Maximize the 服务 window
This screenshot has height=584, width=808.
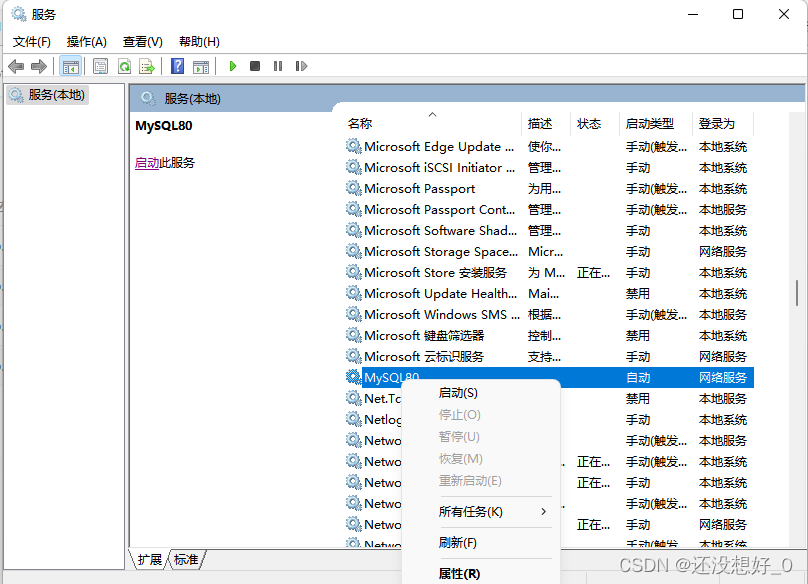(738, 14)
